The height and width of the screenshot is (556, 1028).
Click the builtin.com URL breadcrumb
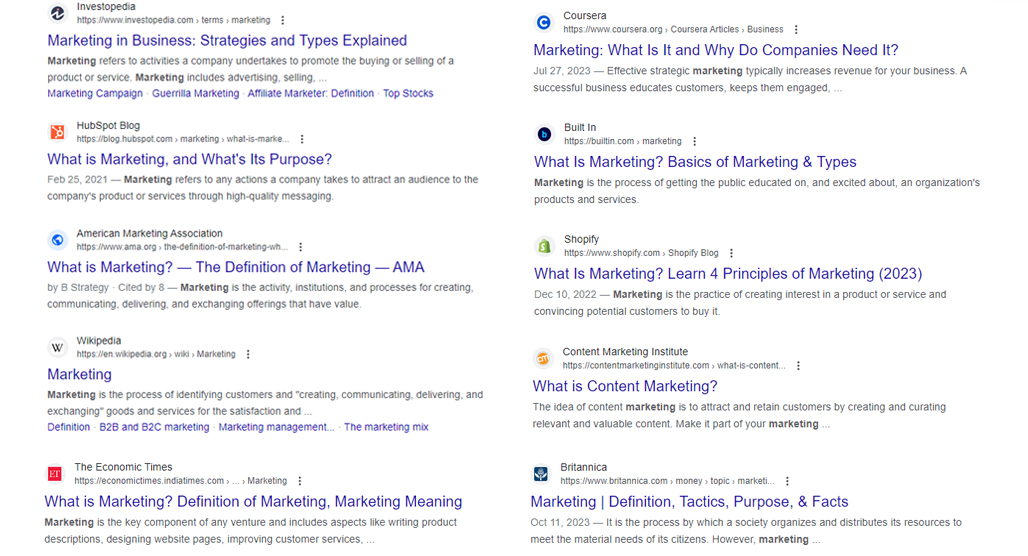click(623, 141)
